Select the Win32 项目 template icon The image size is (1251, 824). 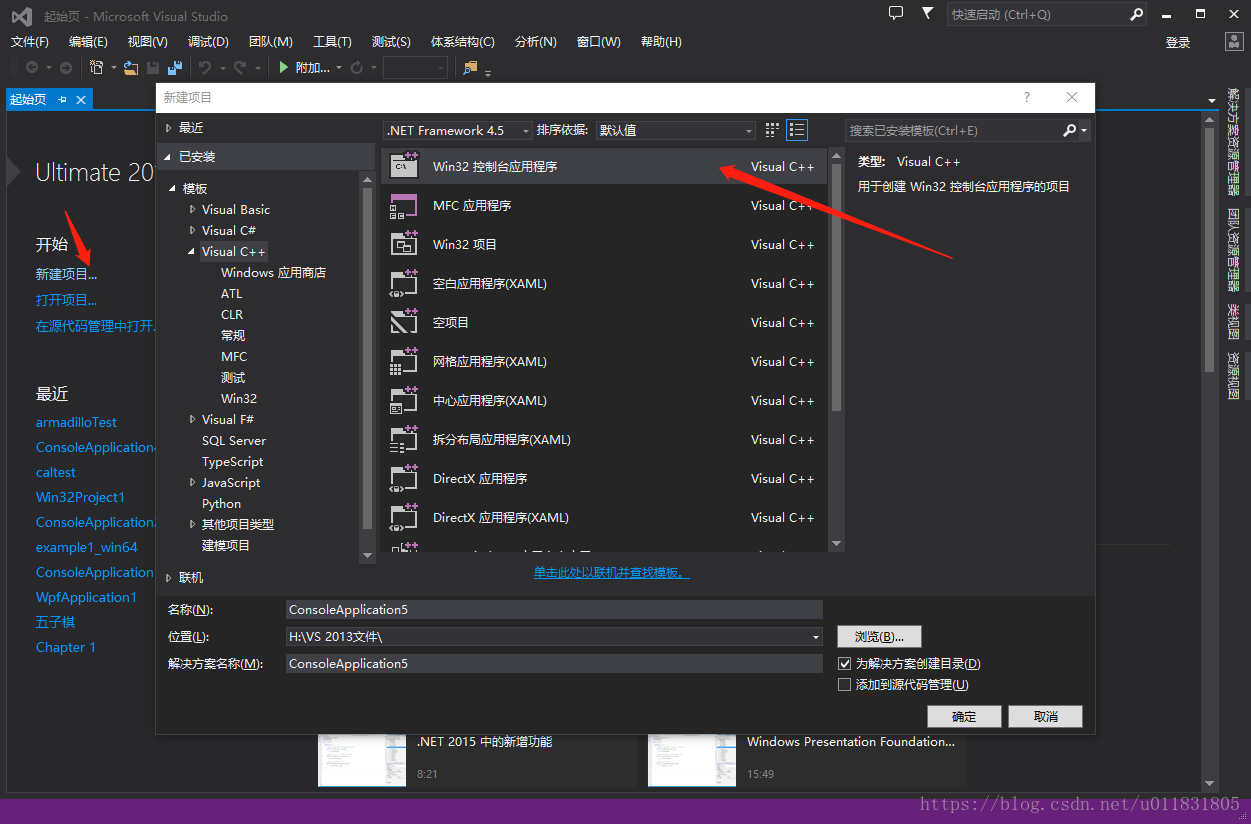[x=403, y=245]
